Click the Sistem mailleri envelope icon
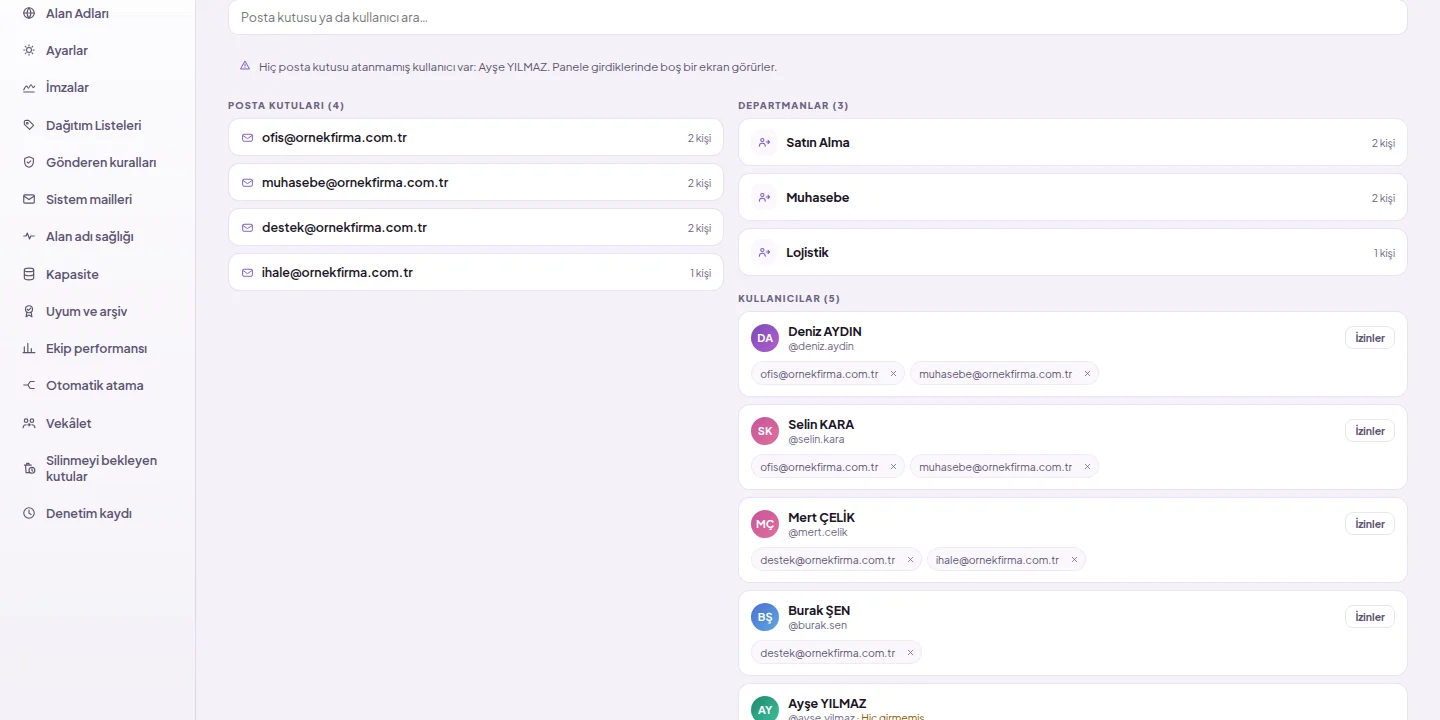The image size is (1440, 720). tap(29, 200)
